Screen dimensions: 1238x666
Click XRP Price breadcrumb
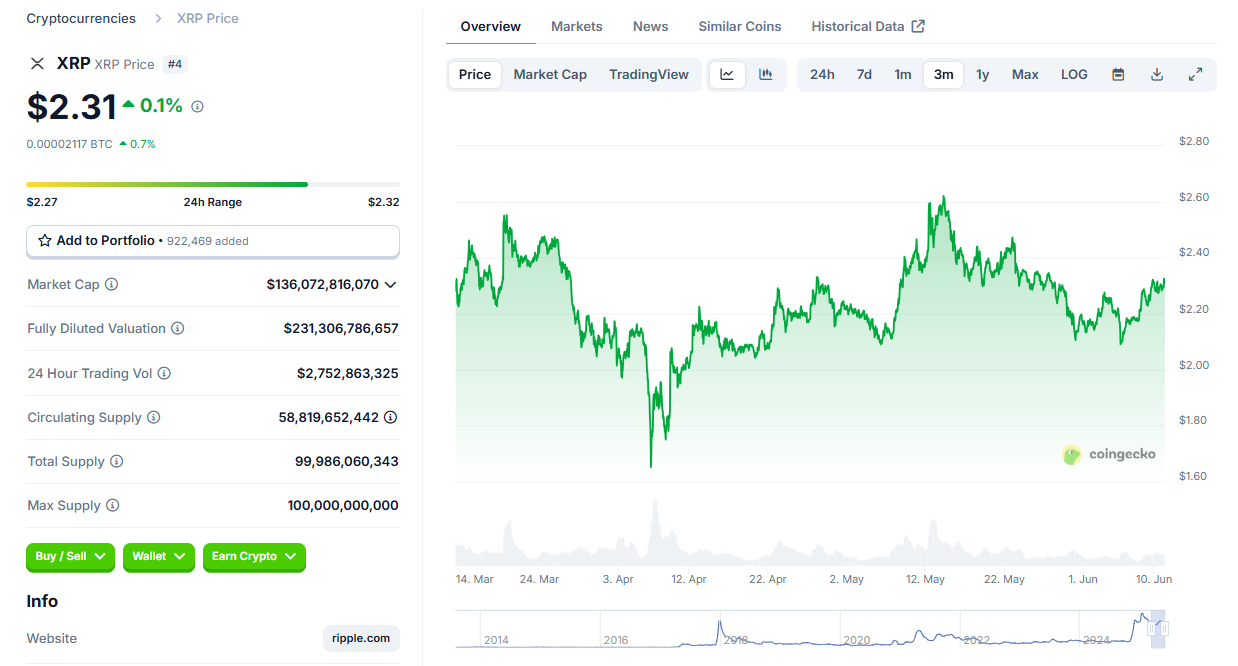[x=208, y=19]
